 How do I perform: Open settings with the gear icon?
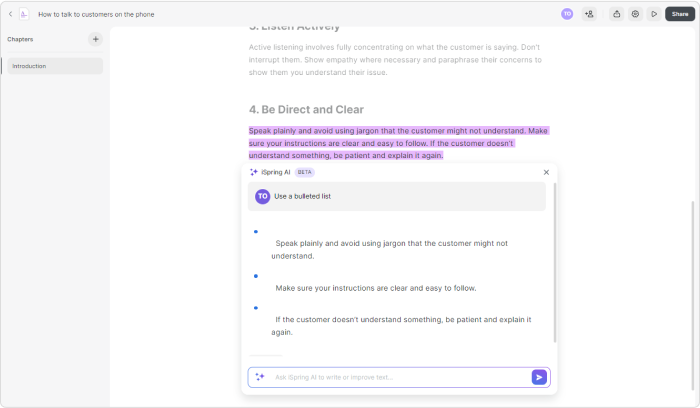tap(635, 14)
